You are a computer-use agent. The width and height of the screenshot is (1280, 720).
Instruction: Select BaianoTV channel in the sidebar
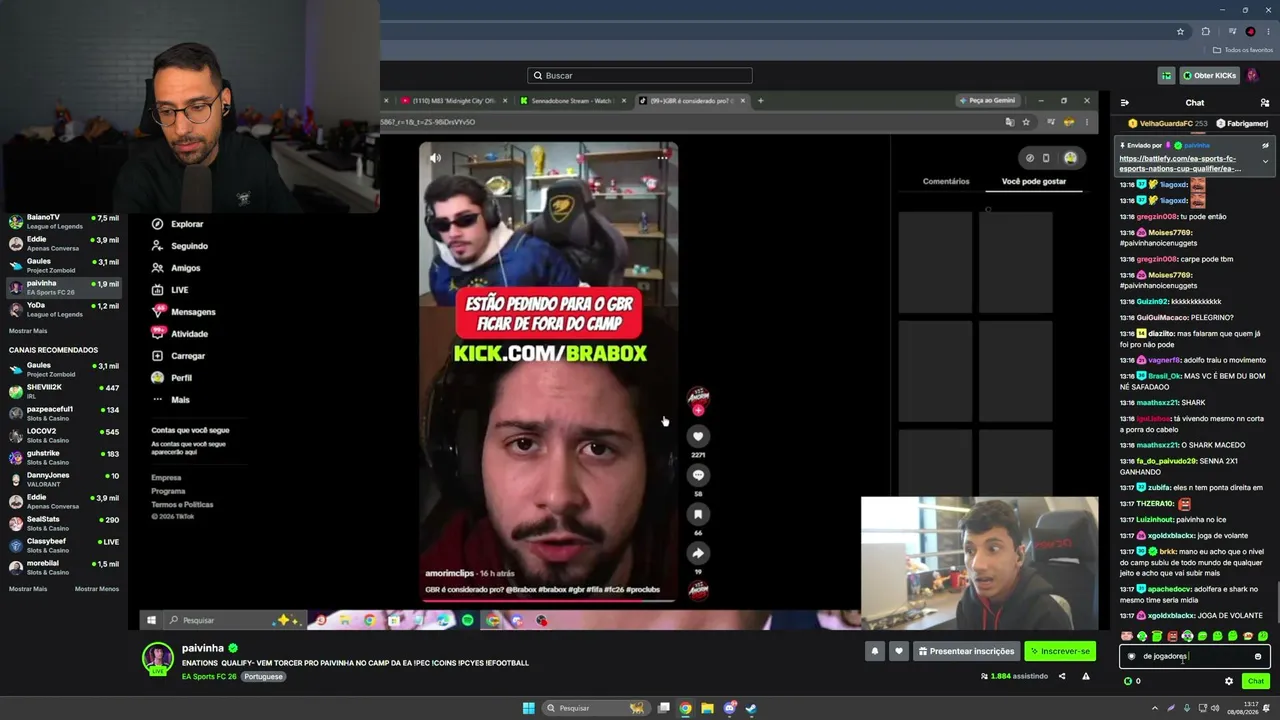point(64,221)
